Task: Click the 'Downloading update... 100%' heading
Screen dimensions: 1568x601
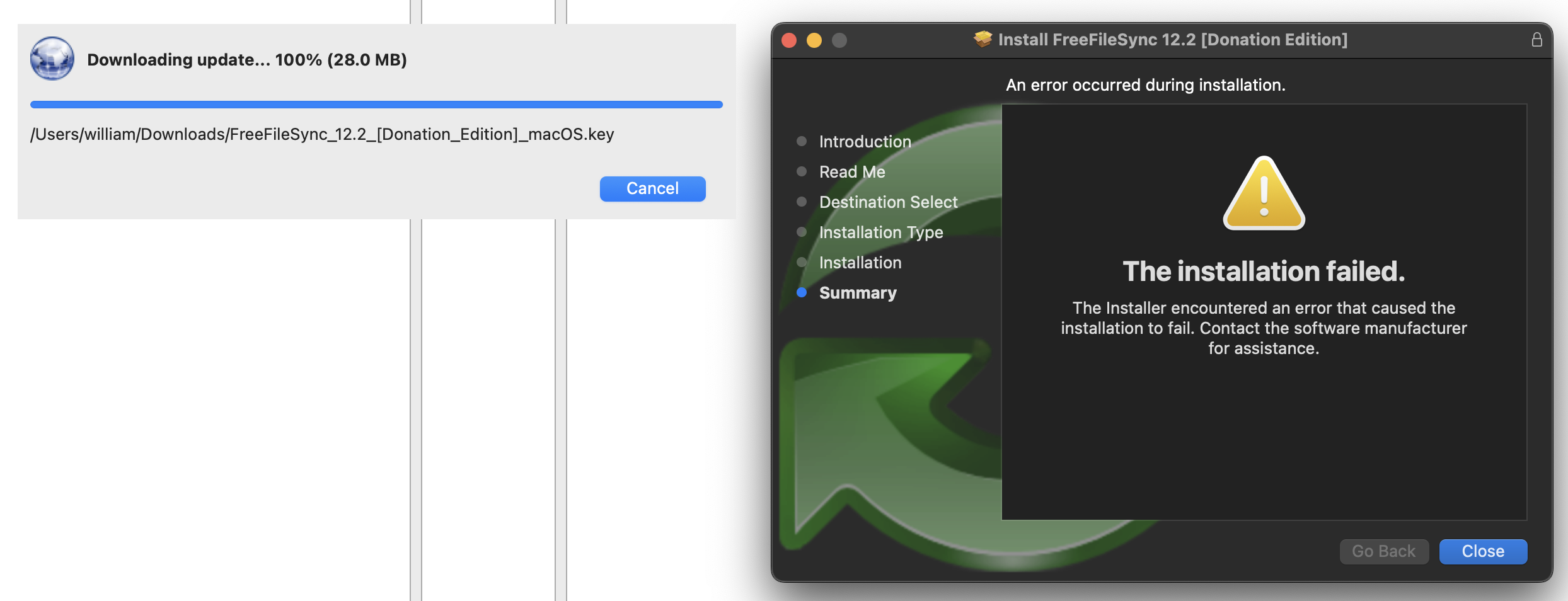Action: (x=247, y=60)
